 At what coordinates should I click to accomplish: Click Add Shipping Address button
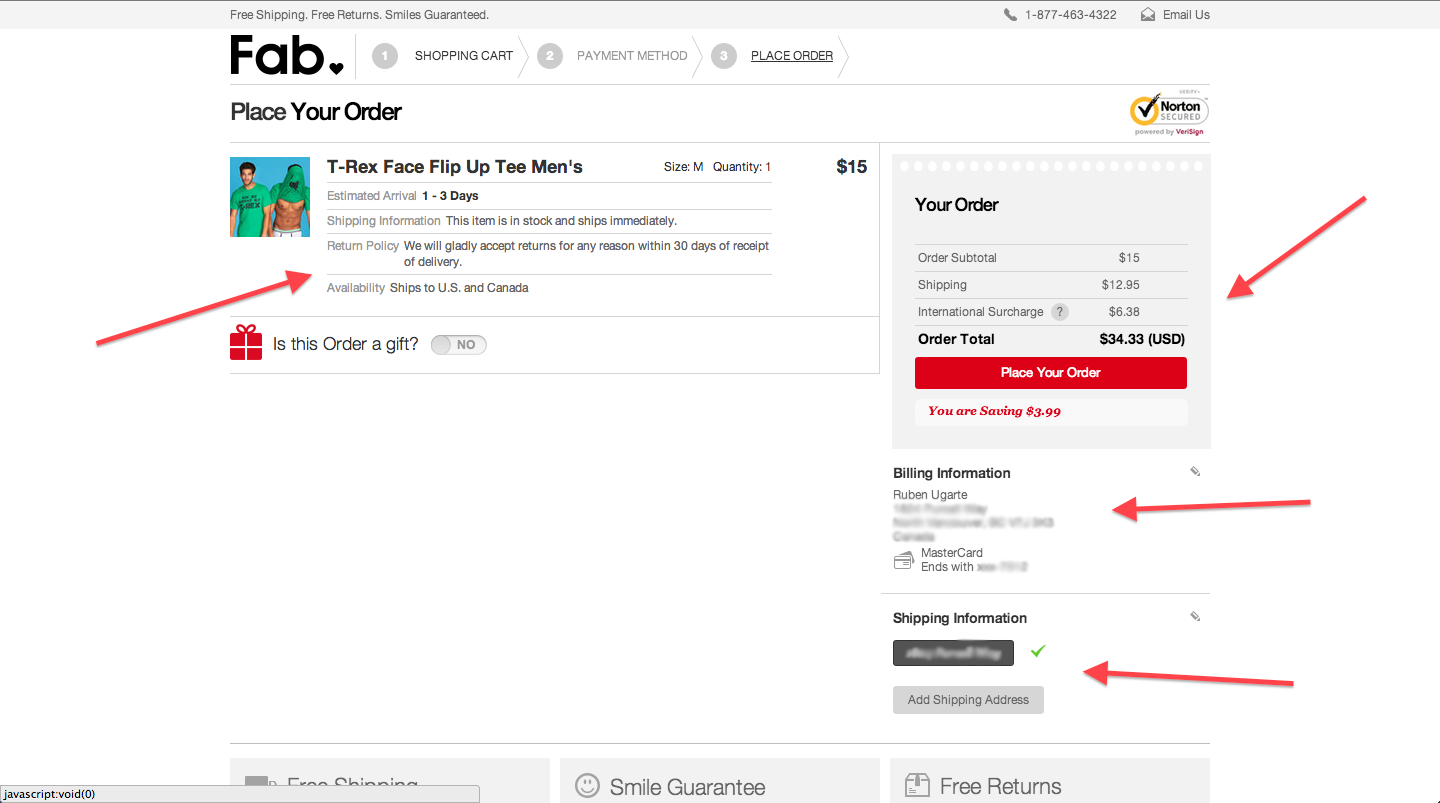(968, 700)
